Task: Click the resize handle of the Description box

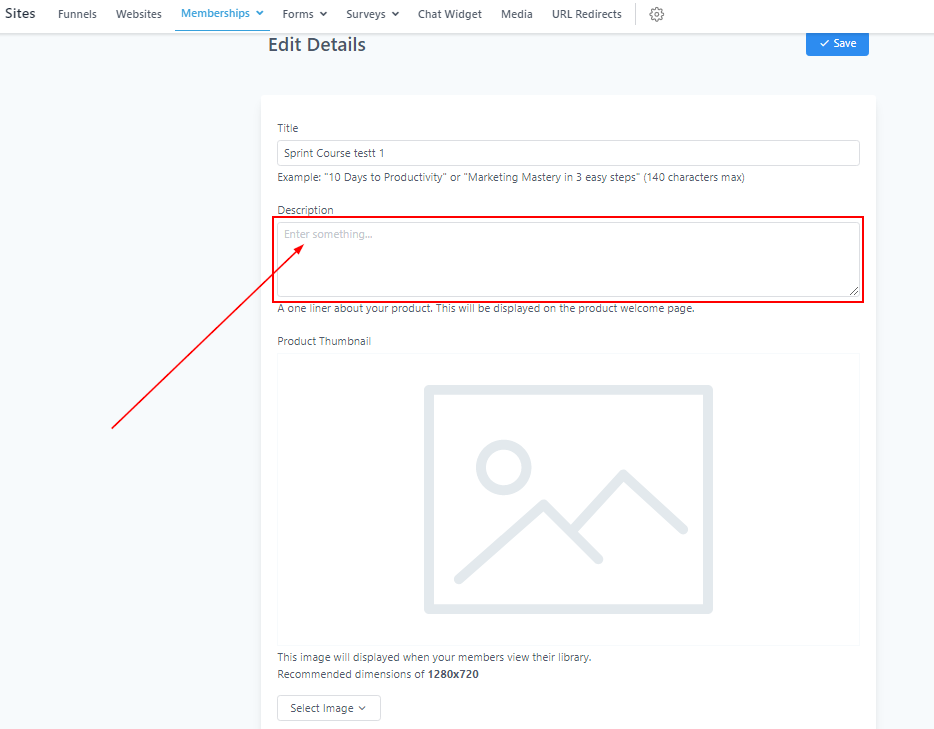Action: pyautogui.click(x=853, y=290)
